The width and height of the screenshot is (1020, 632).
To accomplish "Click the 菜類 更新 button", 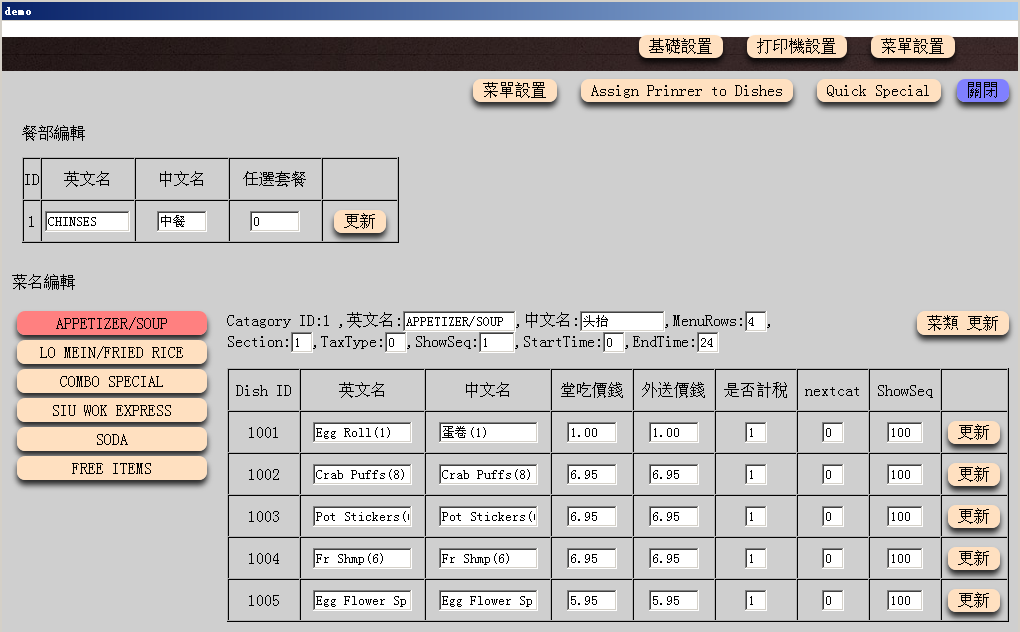I will tap(962, 324).
